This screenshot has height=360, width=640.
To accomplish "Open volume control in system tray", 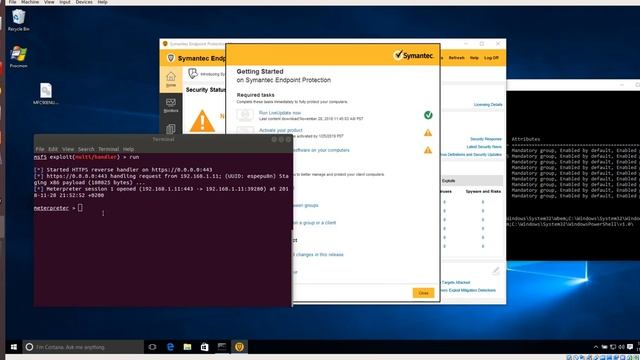I will pos(621,347).
